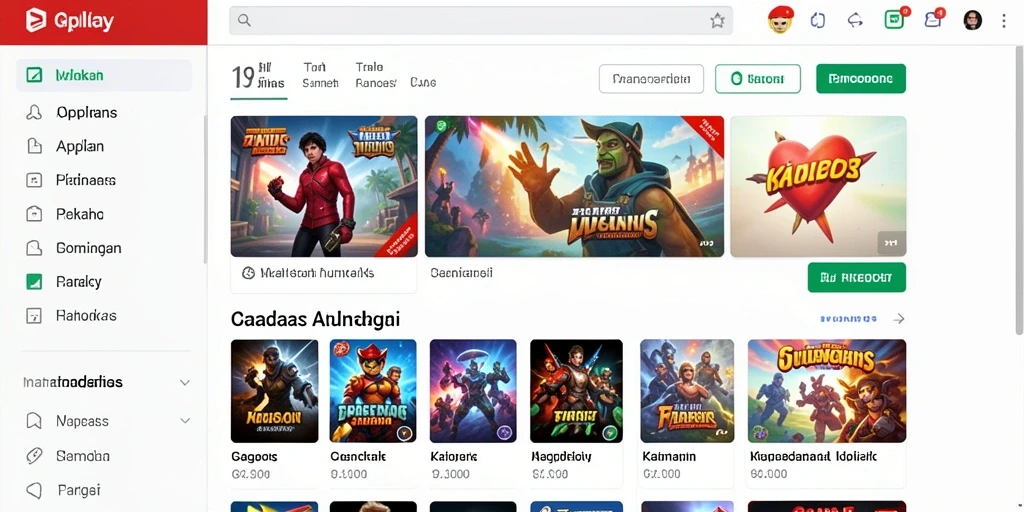Click the small badge on Kaiorere game cover
The height and width of the screenshot is (512, 1024).
tap(504, 432)
